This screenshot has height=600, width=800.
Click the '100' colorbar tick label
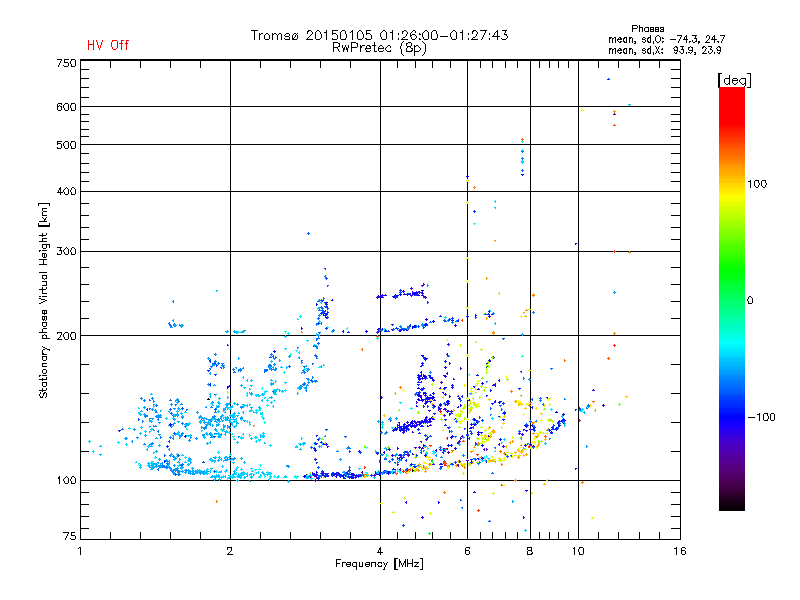[x=757, y=184]
